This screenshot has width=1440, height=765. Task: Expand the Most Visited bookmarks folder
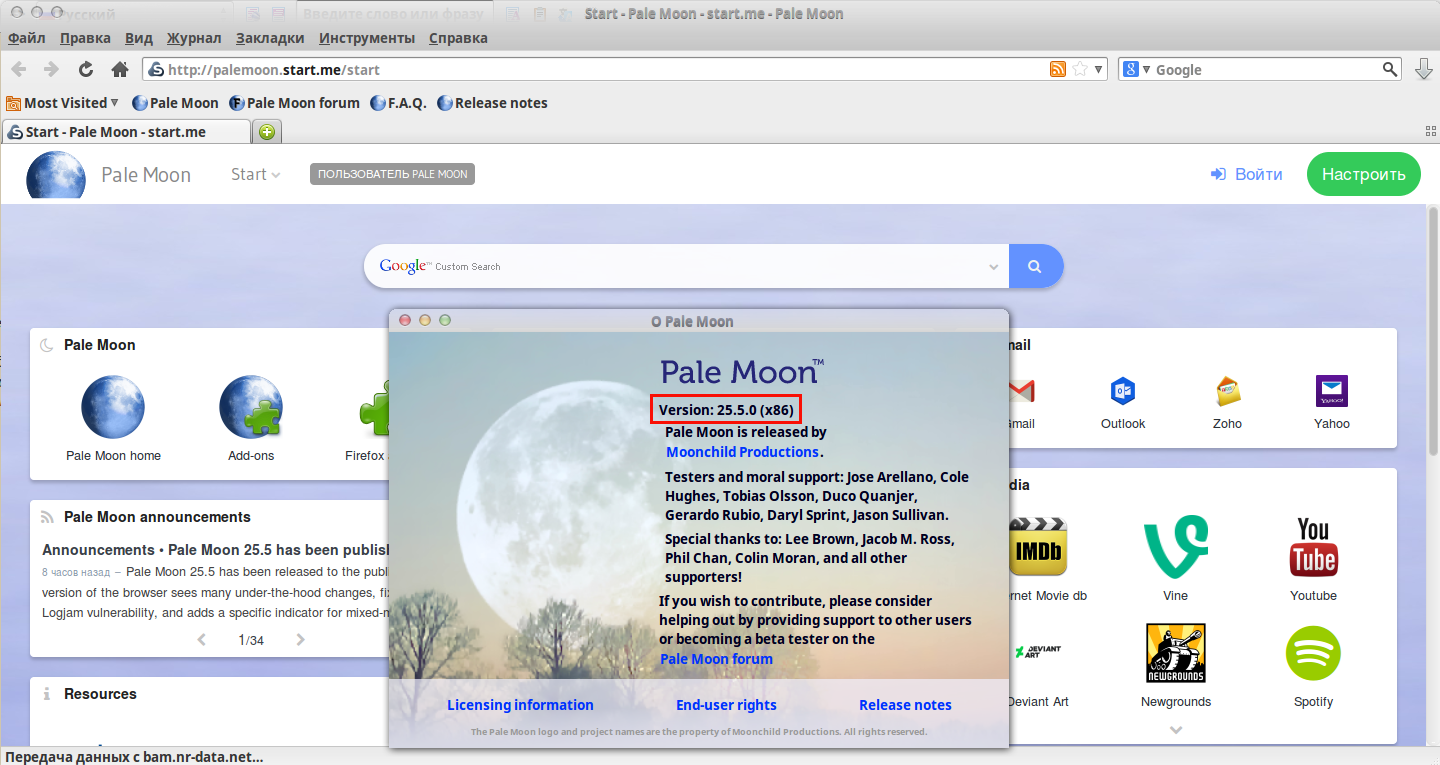coord(62,103)
